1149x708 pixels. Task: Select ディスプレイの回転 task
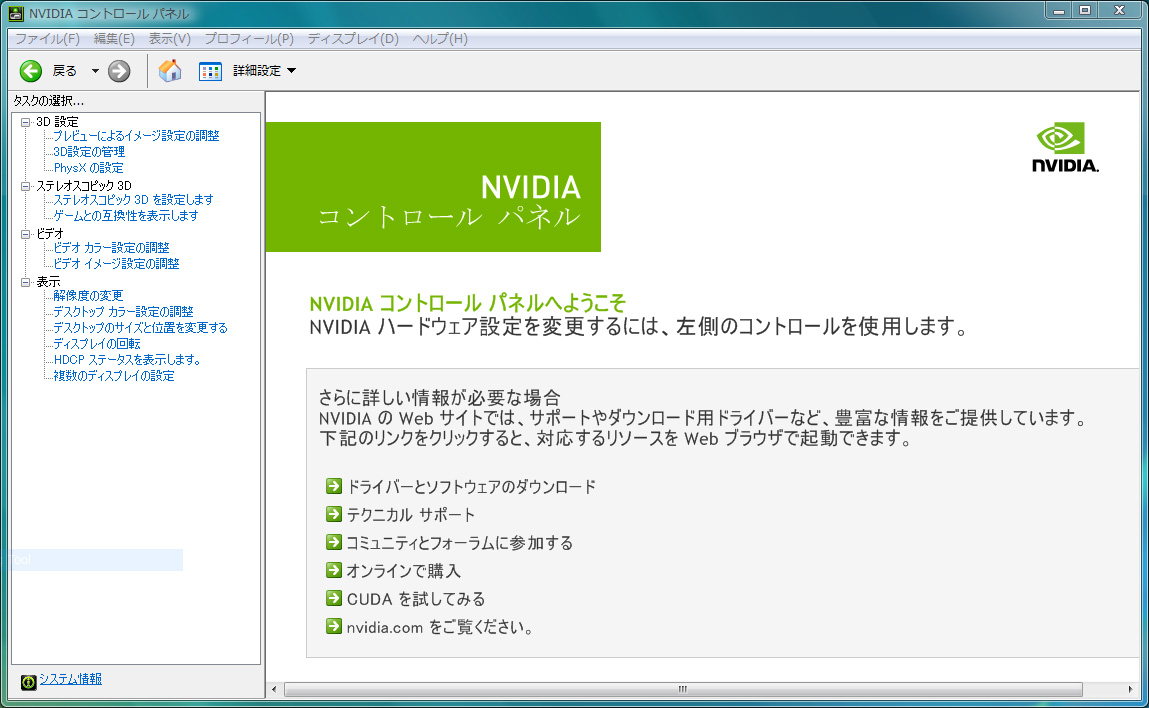[97, 344]
